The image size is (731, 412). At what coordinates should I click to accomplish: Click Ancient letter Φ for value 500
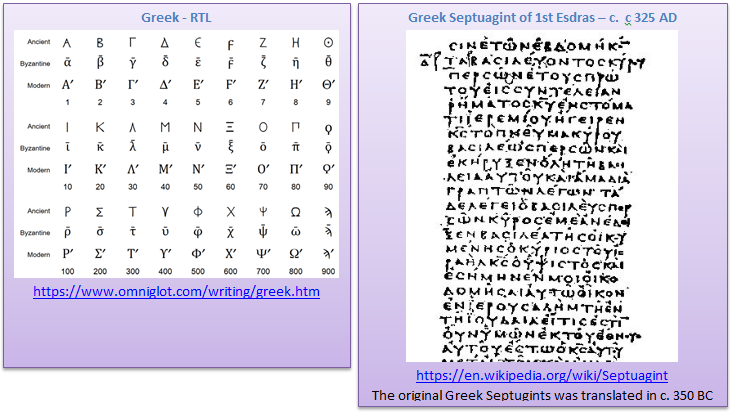coord(198,212)
